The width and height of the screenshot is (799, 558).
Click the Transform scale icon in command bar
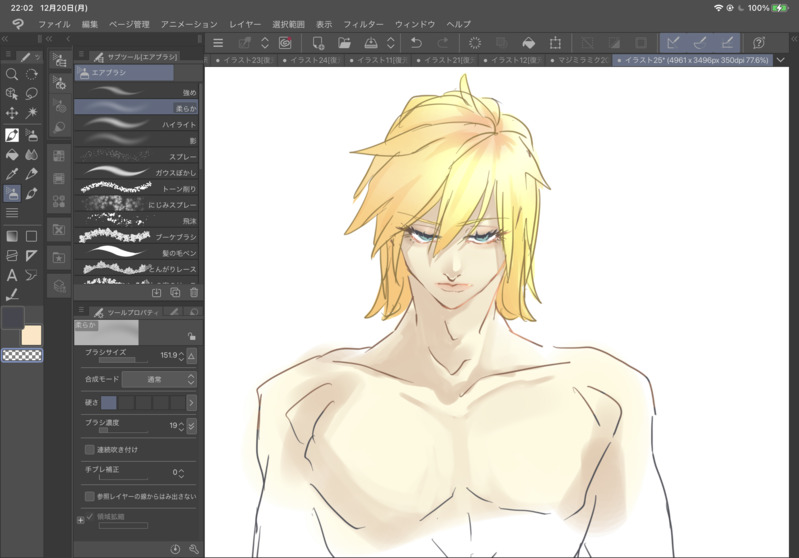[x=555, y=43]
